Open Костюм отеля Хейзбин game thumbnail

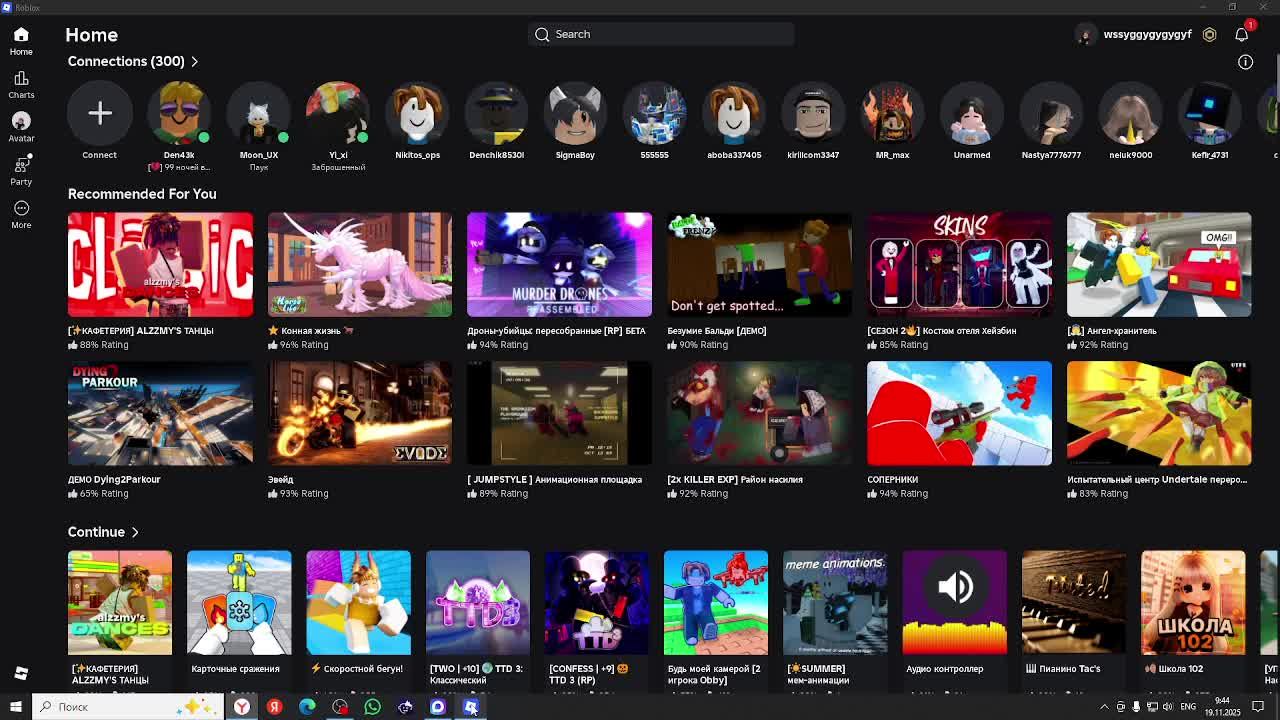[959, 265]
